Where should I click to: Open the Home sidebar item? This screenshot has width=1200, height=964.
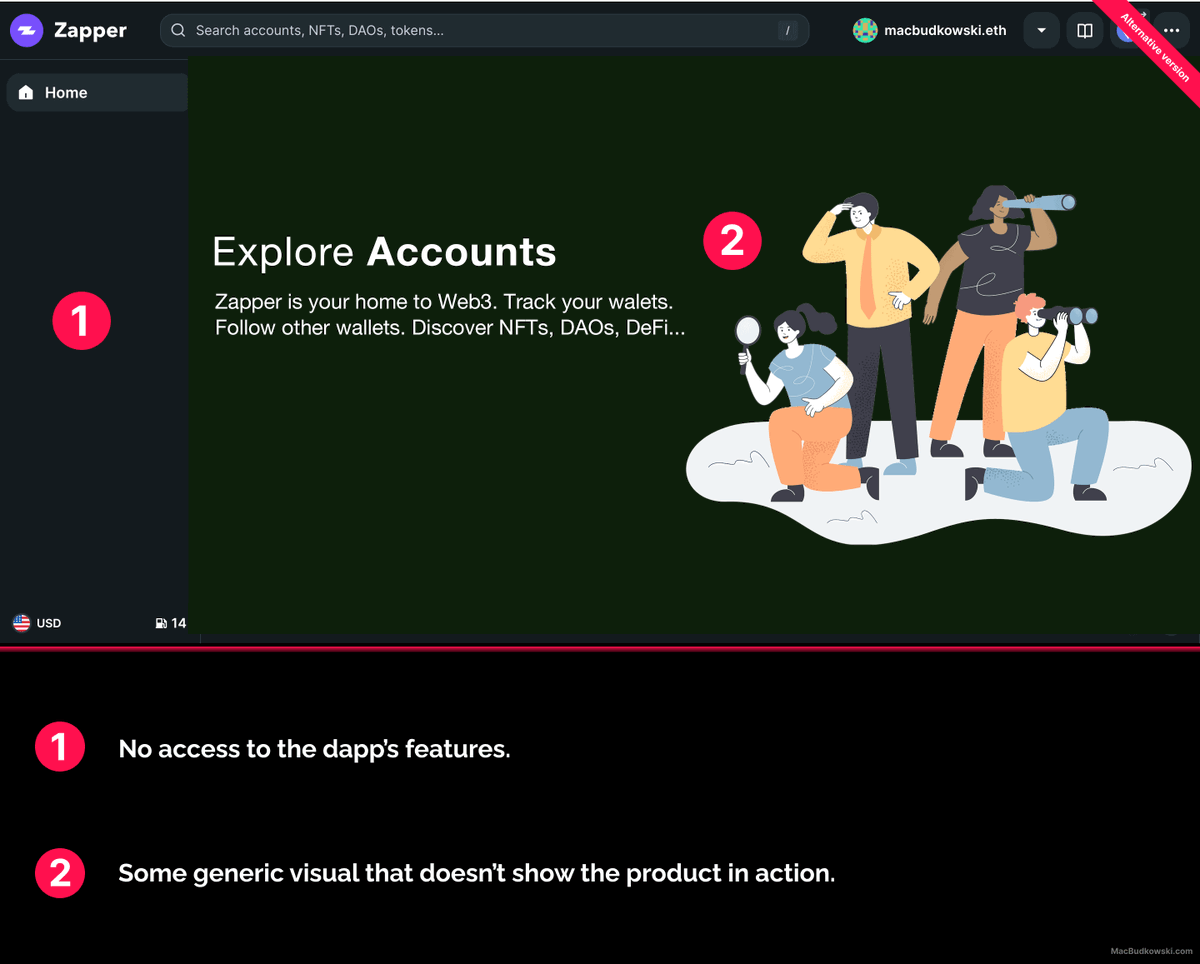[x=97, y=92]
